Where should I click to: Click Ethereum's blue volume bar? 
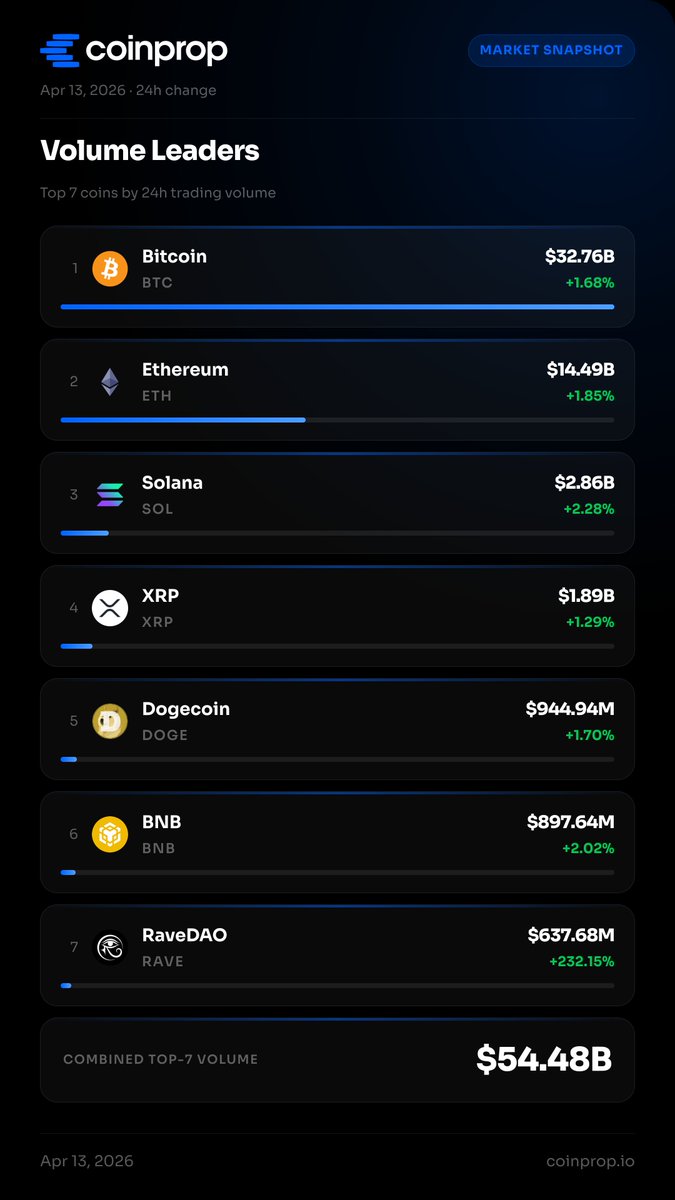pyautogui.click(x=183, y=420)
